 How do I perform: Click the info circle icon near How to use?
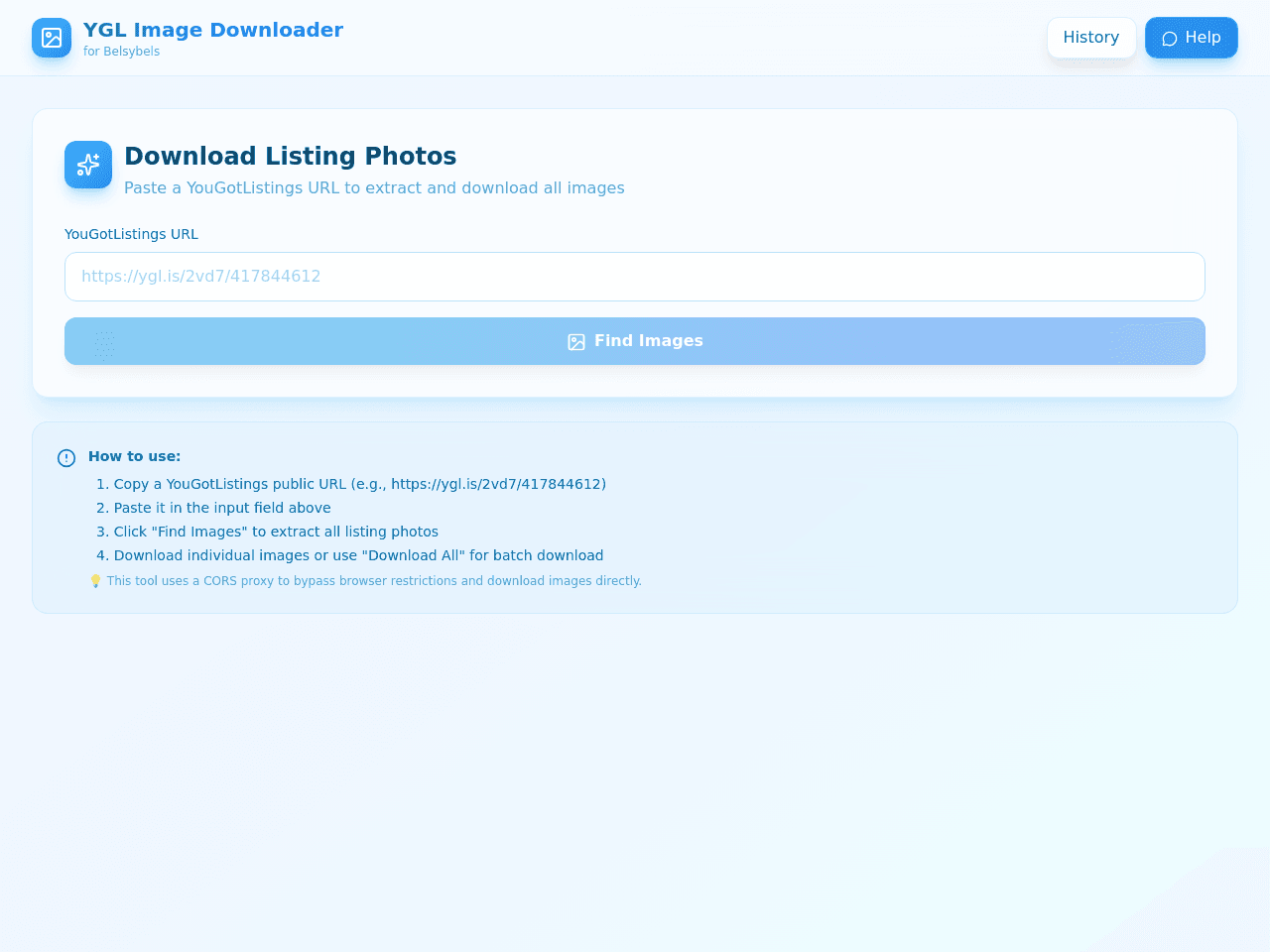[x=66, y=458]
